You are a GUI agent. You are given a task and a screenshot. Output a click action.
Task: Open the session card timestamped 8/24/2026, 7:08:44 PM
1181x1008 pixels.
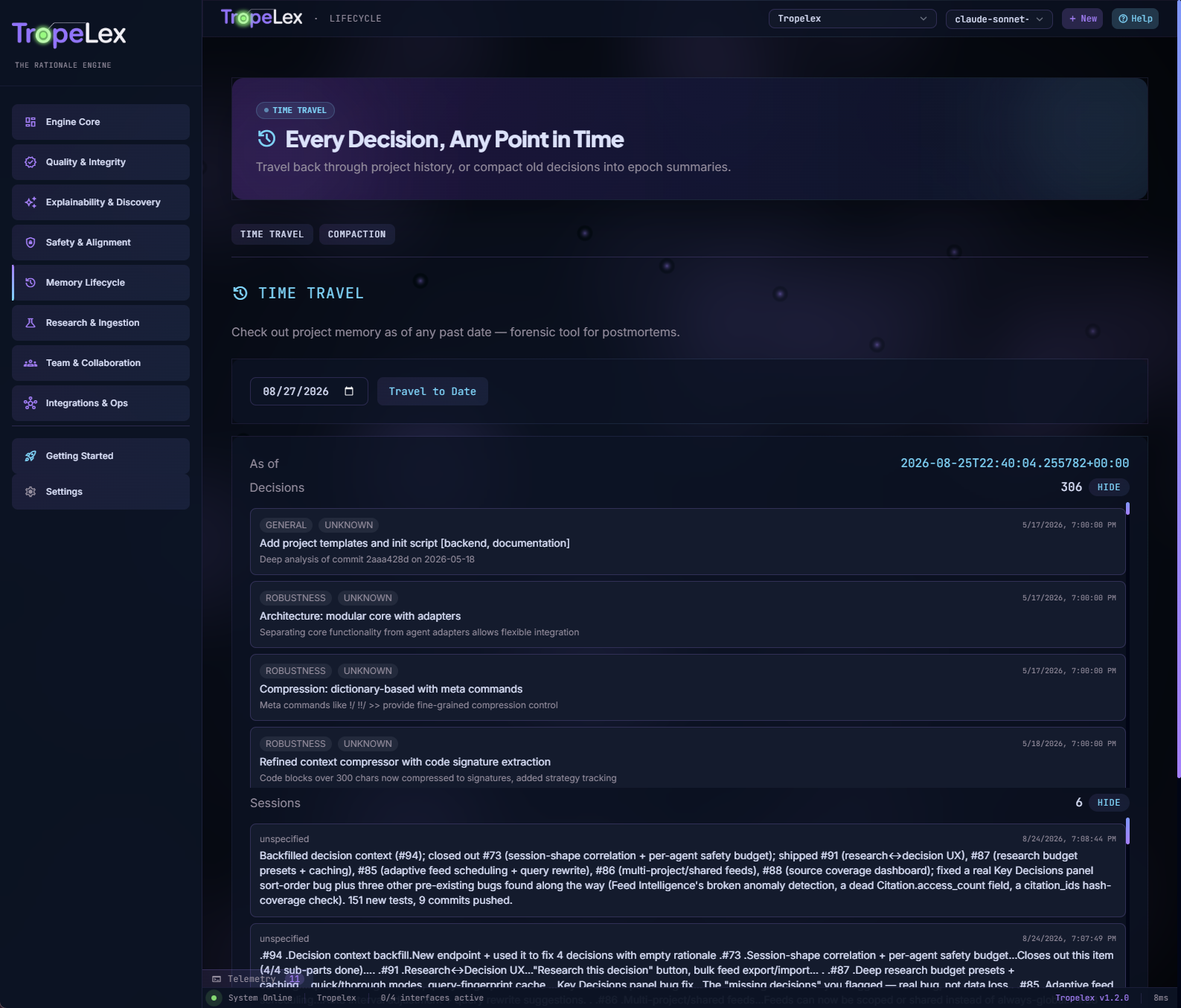(x=688, y=870)
